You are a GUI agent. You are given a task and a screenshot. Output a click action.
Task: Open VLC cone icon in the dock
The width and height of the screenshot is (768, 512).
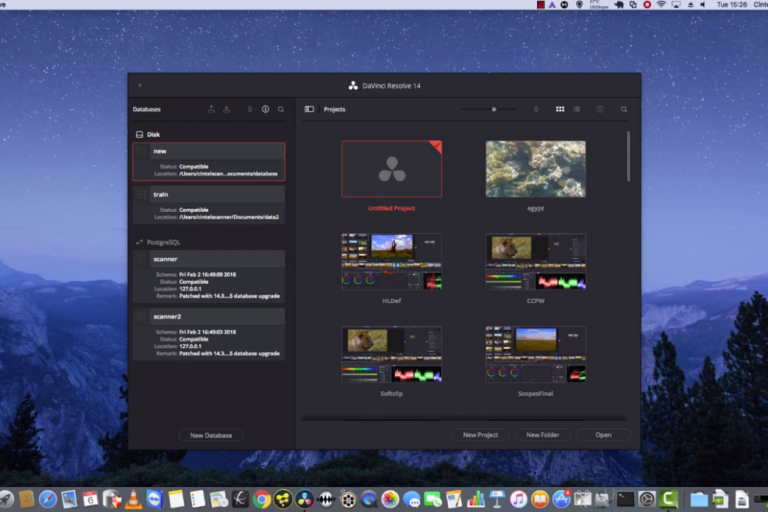[x=133, y=499]
